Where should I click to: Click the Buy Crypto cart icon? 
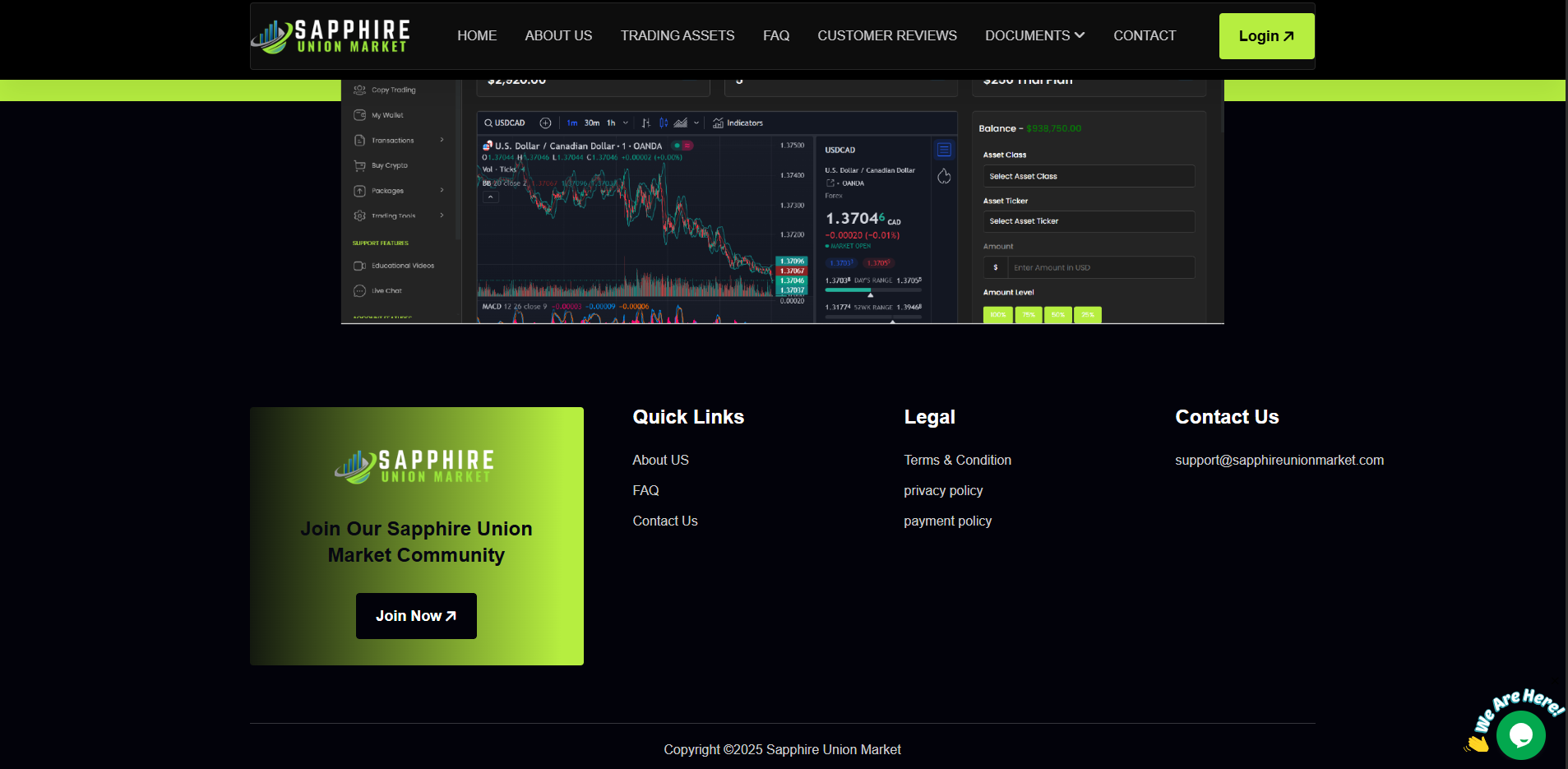(x=359, y=165)
